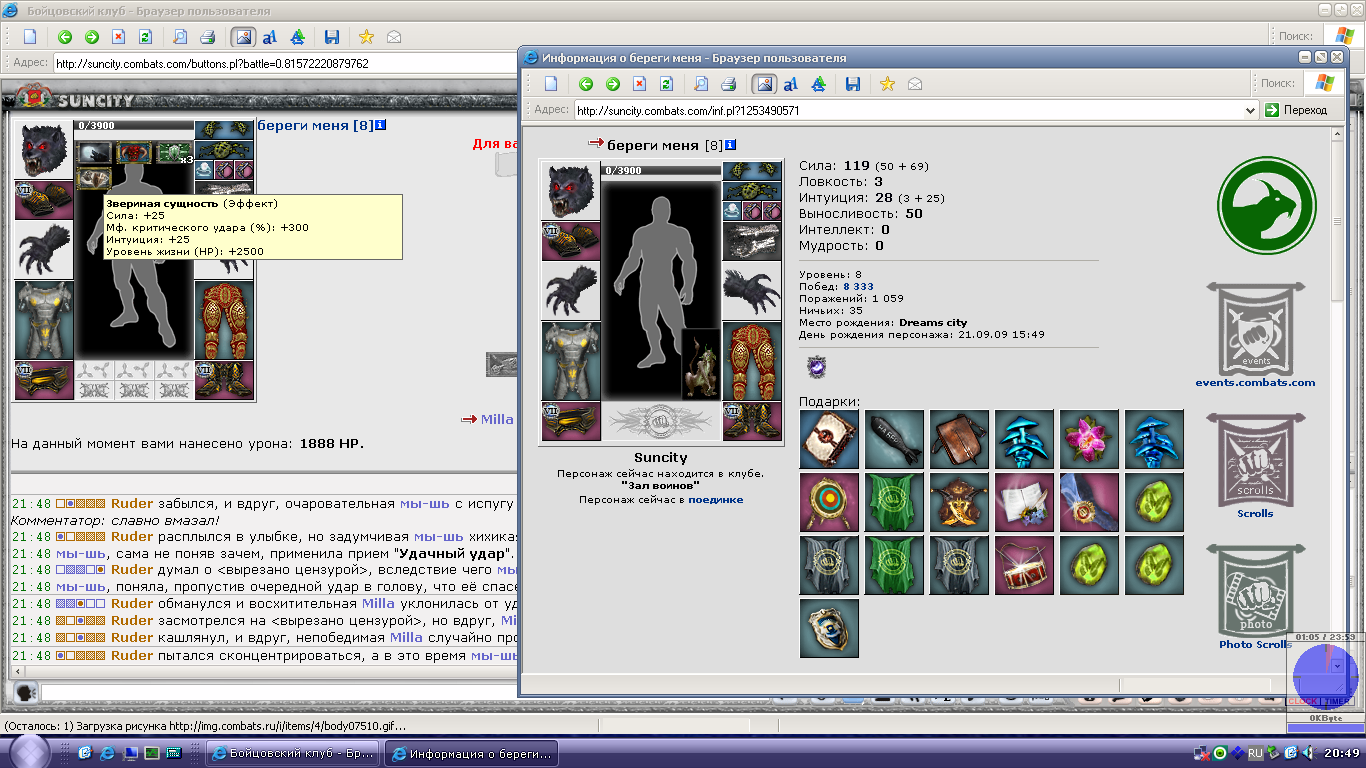Click the volume speaker tray icon

(x=1308, y=753)
